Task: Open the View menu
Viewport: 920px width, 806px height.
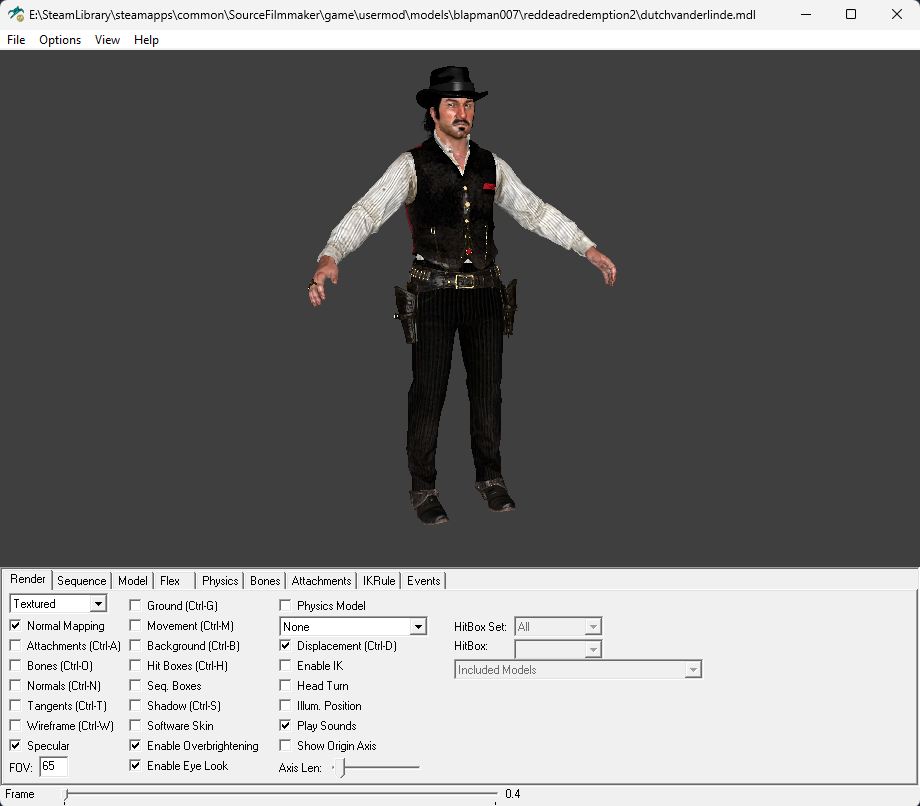Action: click(107, 40)
